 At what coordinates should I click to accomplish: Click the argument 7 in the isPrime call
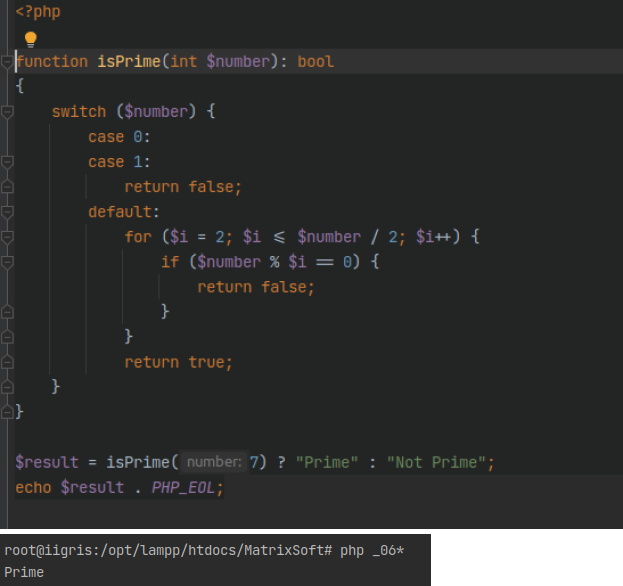[253, 462]
